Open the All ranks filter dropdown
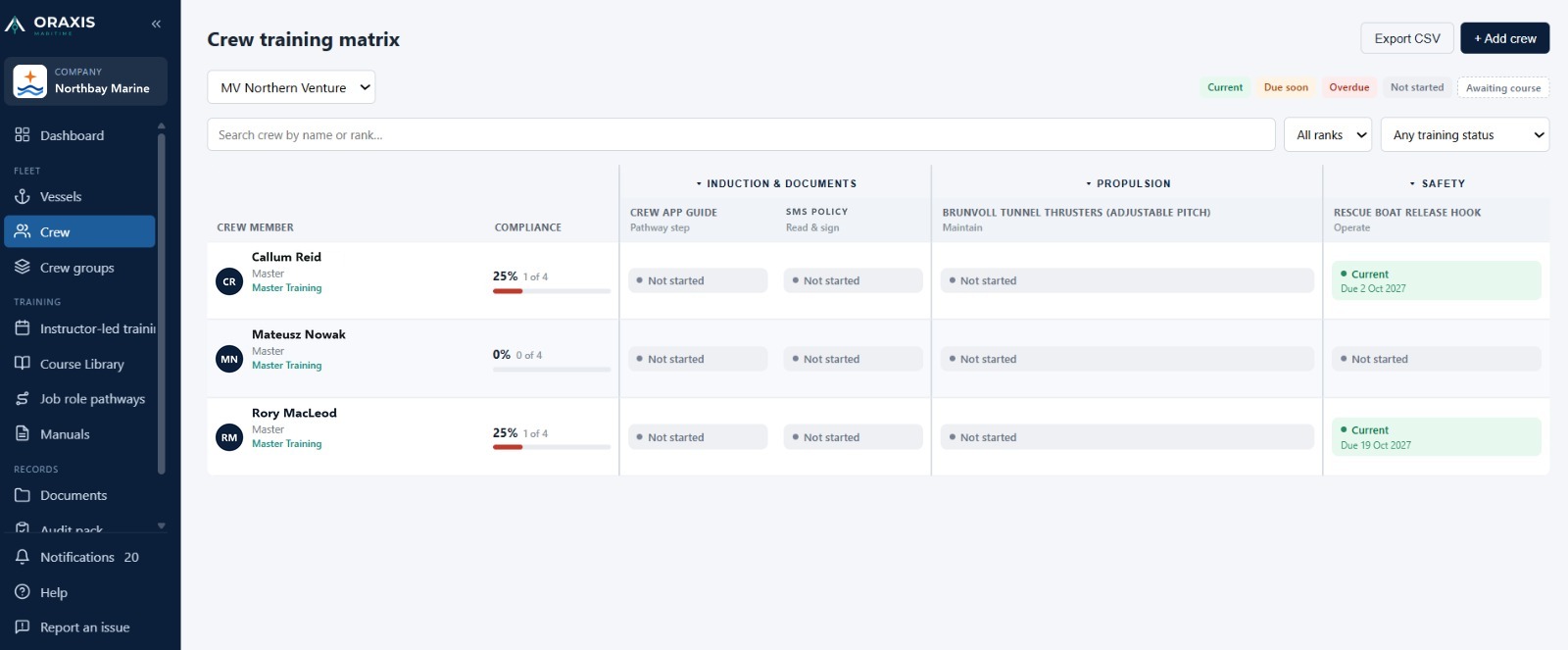Screen dimensions: 1568x650 (x=1328, y=135)
